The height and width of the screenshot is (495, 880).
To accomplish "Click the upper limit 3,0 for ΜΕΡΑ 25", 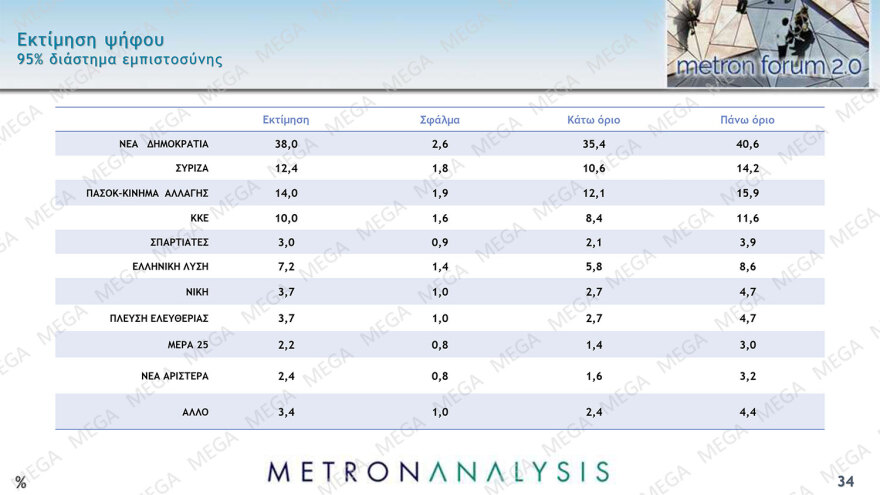I will (x=748, y=345).
